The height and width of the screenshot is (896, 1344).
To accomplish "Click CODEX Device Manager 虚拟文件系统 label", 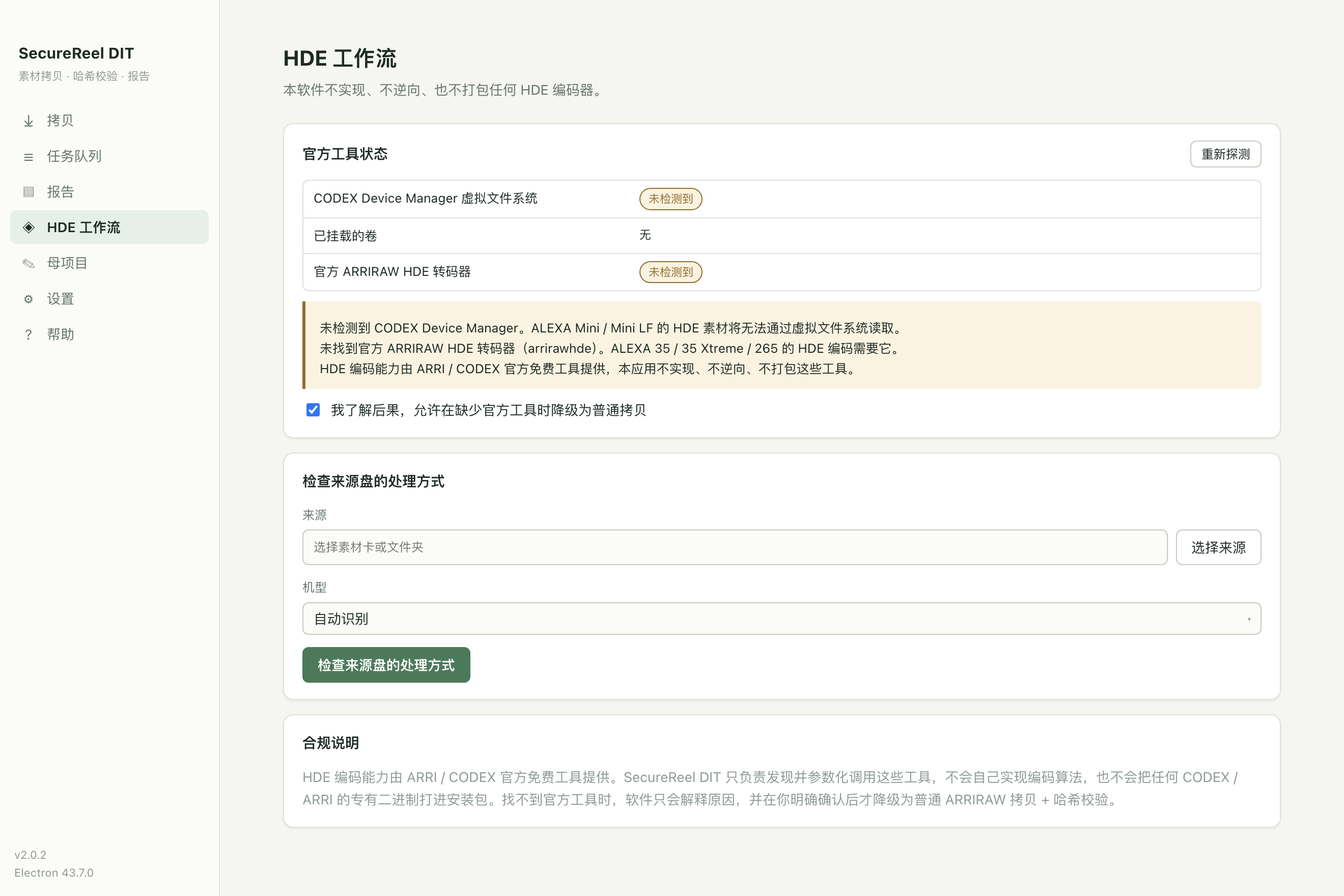I will coord(426,198).
